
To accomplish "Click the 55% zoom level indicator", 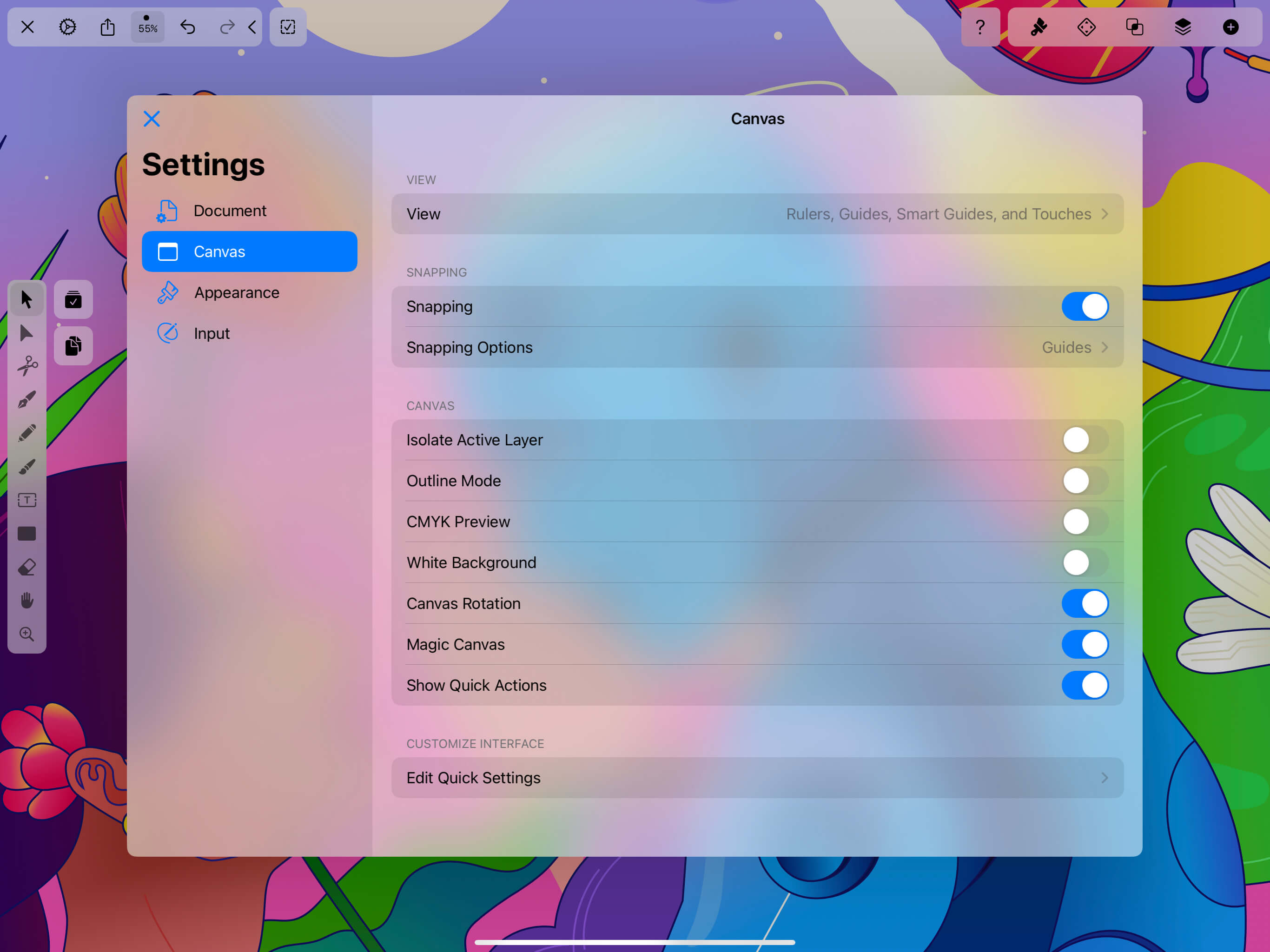I will pyautogui.click(x=147, y=27).
